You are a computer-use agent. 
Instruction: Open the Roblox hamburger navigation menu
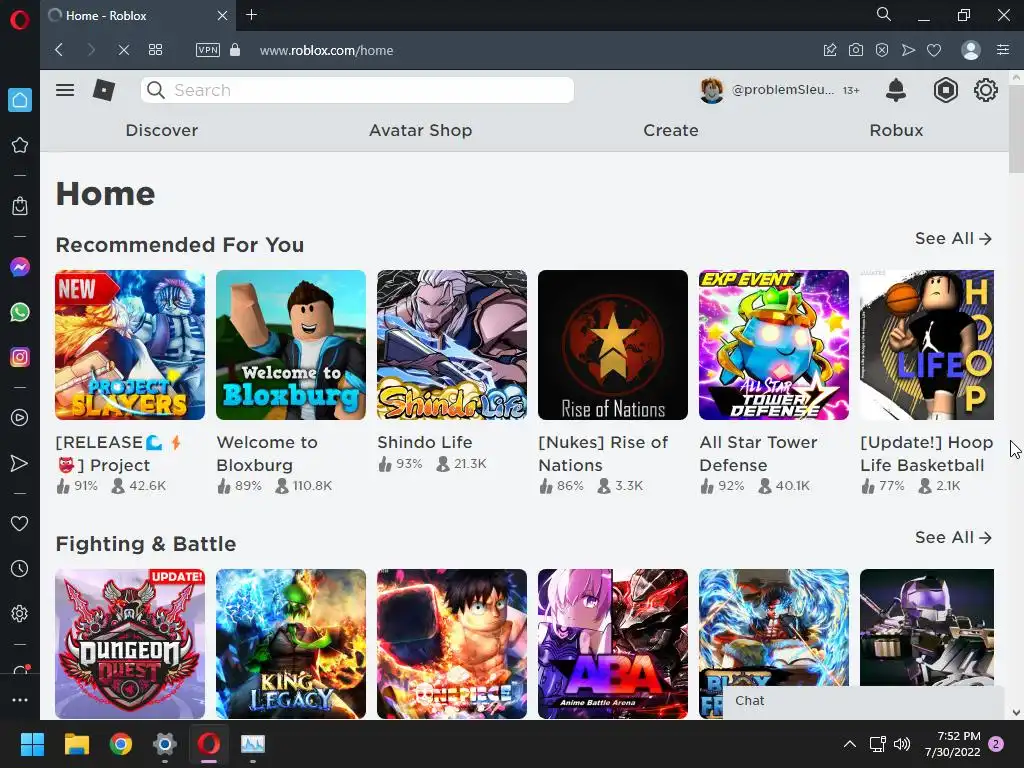tap(65, 90)
